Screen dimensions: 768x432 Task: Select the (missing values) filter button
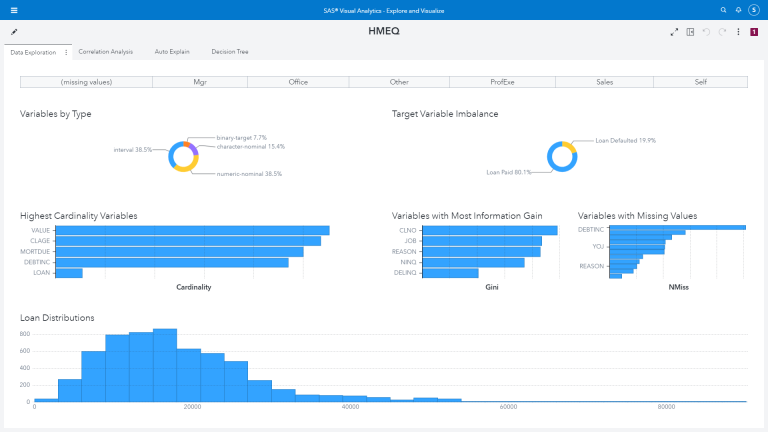click(86, 82)
